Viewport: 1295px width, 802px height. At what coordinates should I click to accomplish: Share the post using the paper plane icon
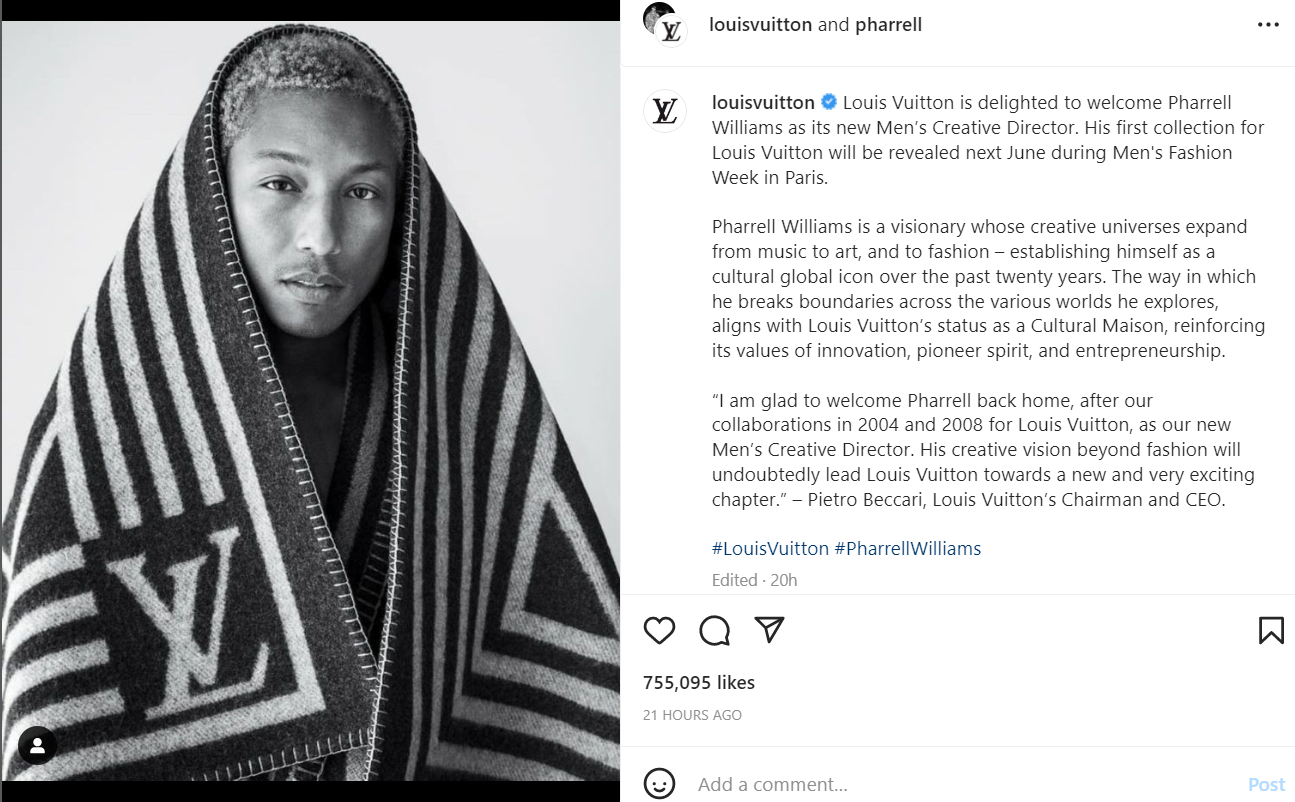pyautogui.click(x=768, y=629)
